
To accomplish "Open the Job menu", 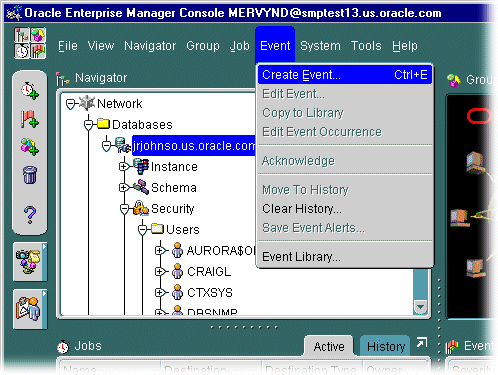I will click(x=239, y=46).
